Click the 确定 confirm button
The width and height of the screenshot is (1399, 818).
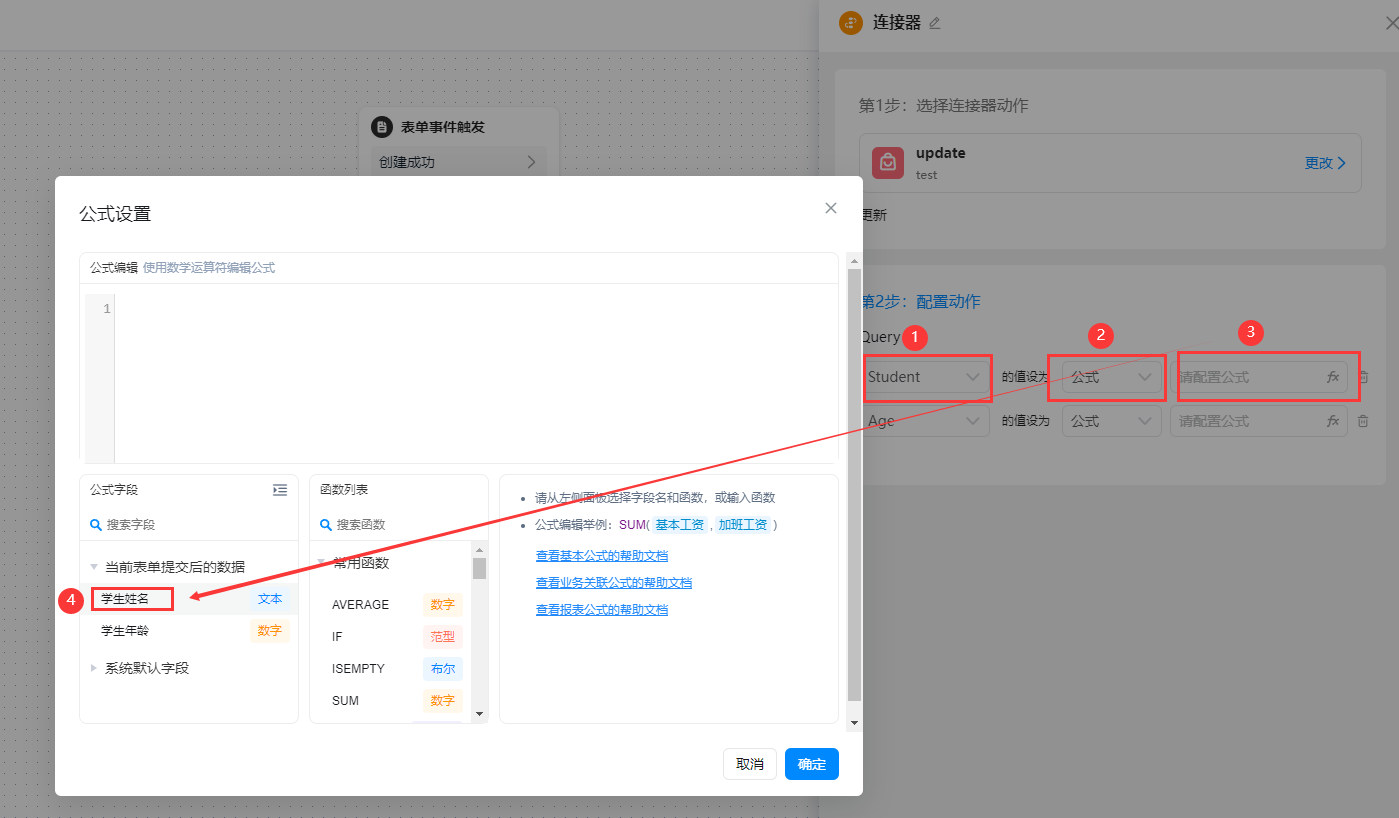click(812, 764)
